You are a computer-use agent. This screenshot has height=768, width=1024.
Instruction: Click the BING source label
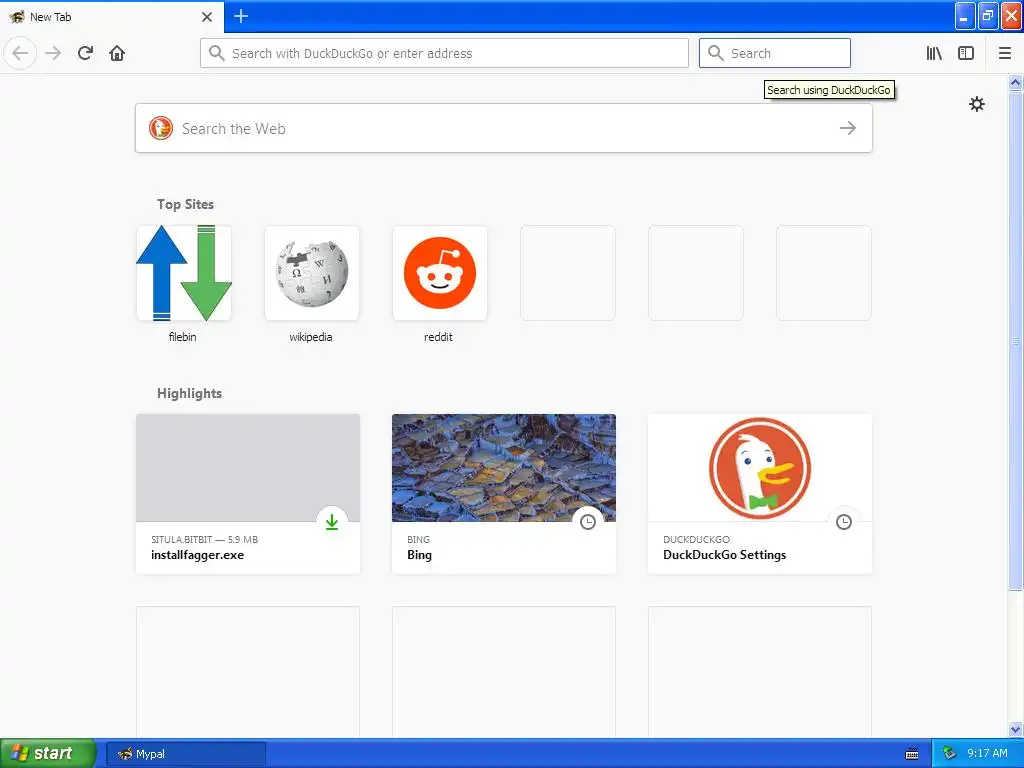click(x=418, y=539)
